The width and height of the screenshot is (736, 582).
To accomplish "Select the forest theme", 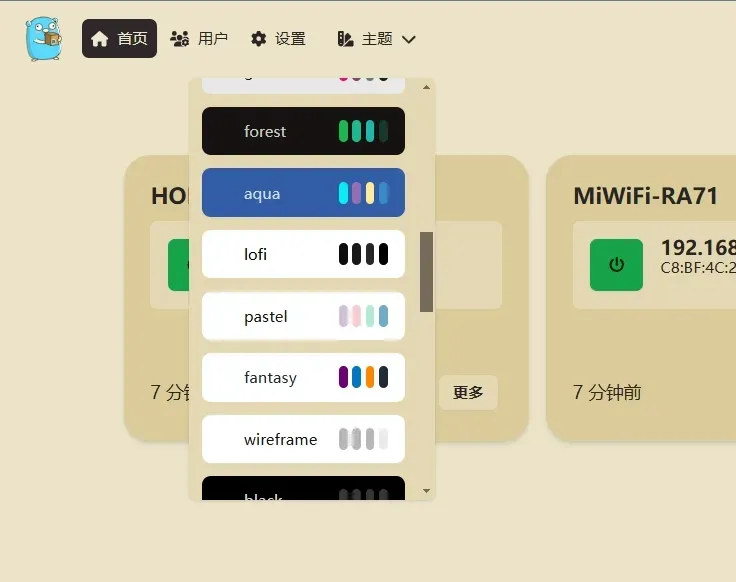I will (303, 131).
